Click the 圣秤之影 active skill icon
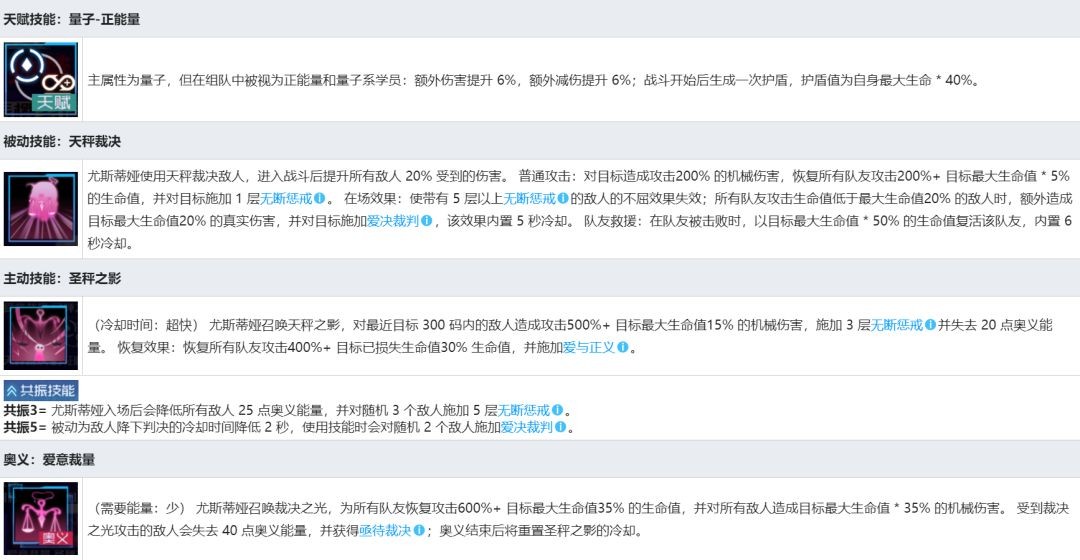Image resolution: width=1080 pixels, height=560 pixels. [x=41, y=335]
